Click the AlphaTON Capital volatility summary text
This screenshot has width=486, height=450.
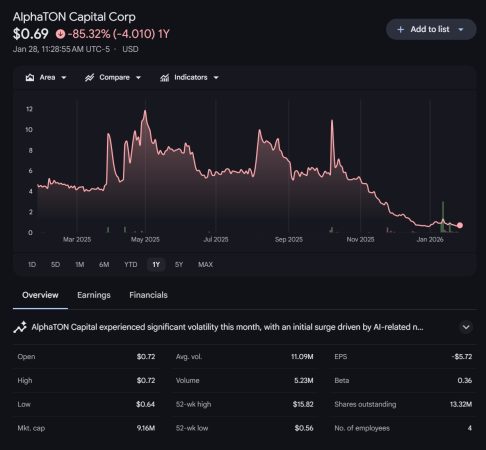click(227, 327)
